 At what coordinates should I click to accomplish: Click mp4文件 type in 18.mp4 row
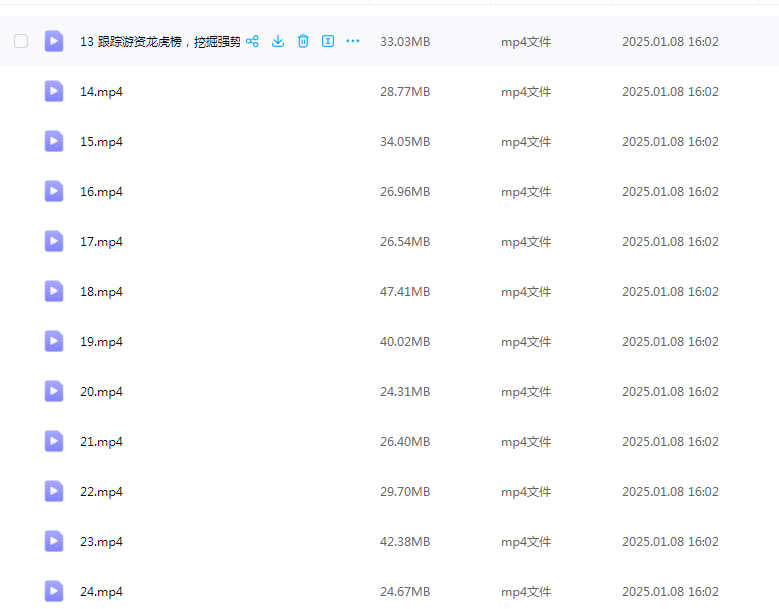pos(526,292)
